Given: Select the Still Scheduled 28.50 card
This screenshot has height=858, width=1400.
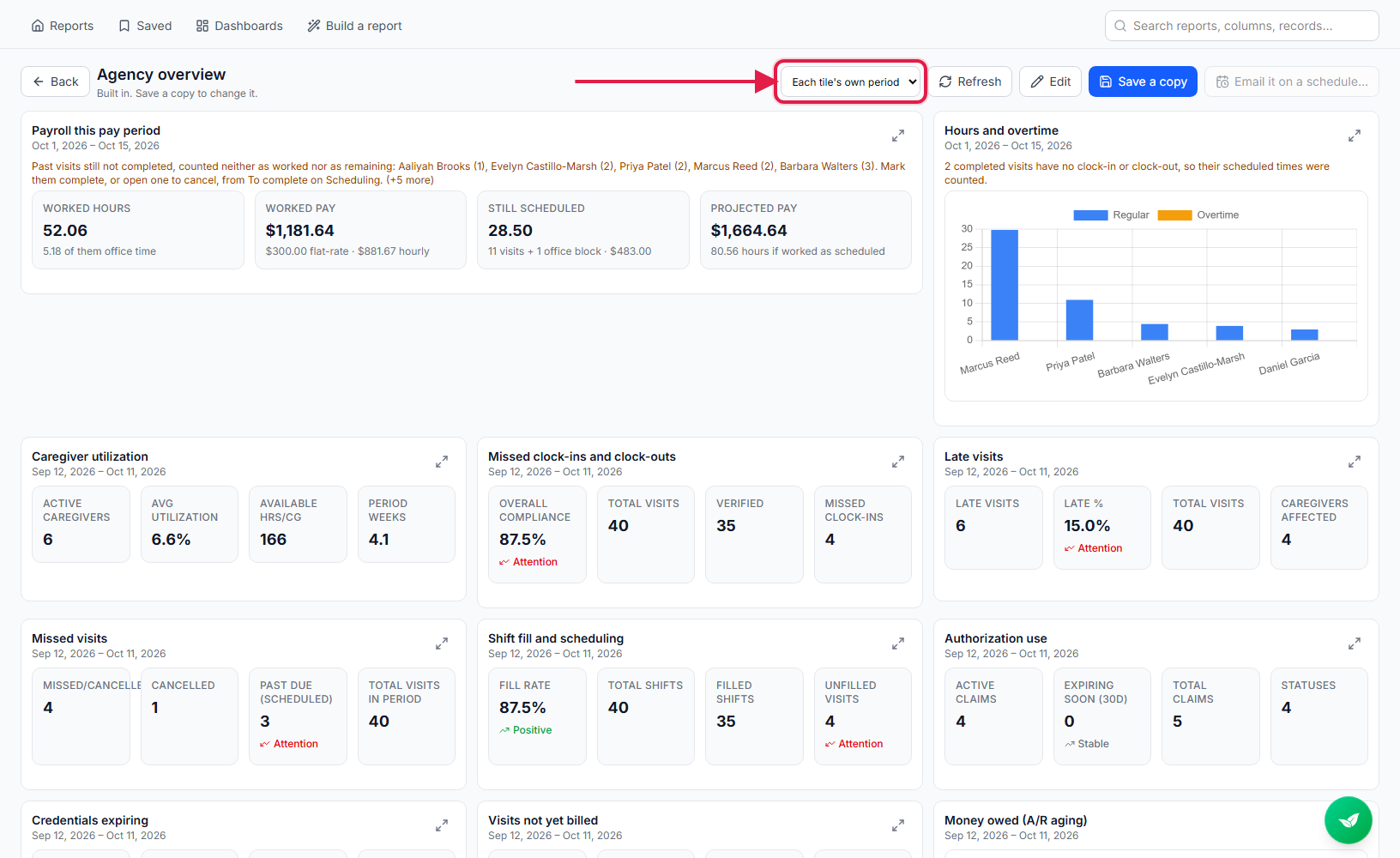Looking at the screenshot, I should click(583, 230).
